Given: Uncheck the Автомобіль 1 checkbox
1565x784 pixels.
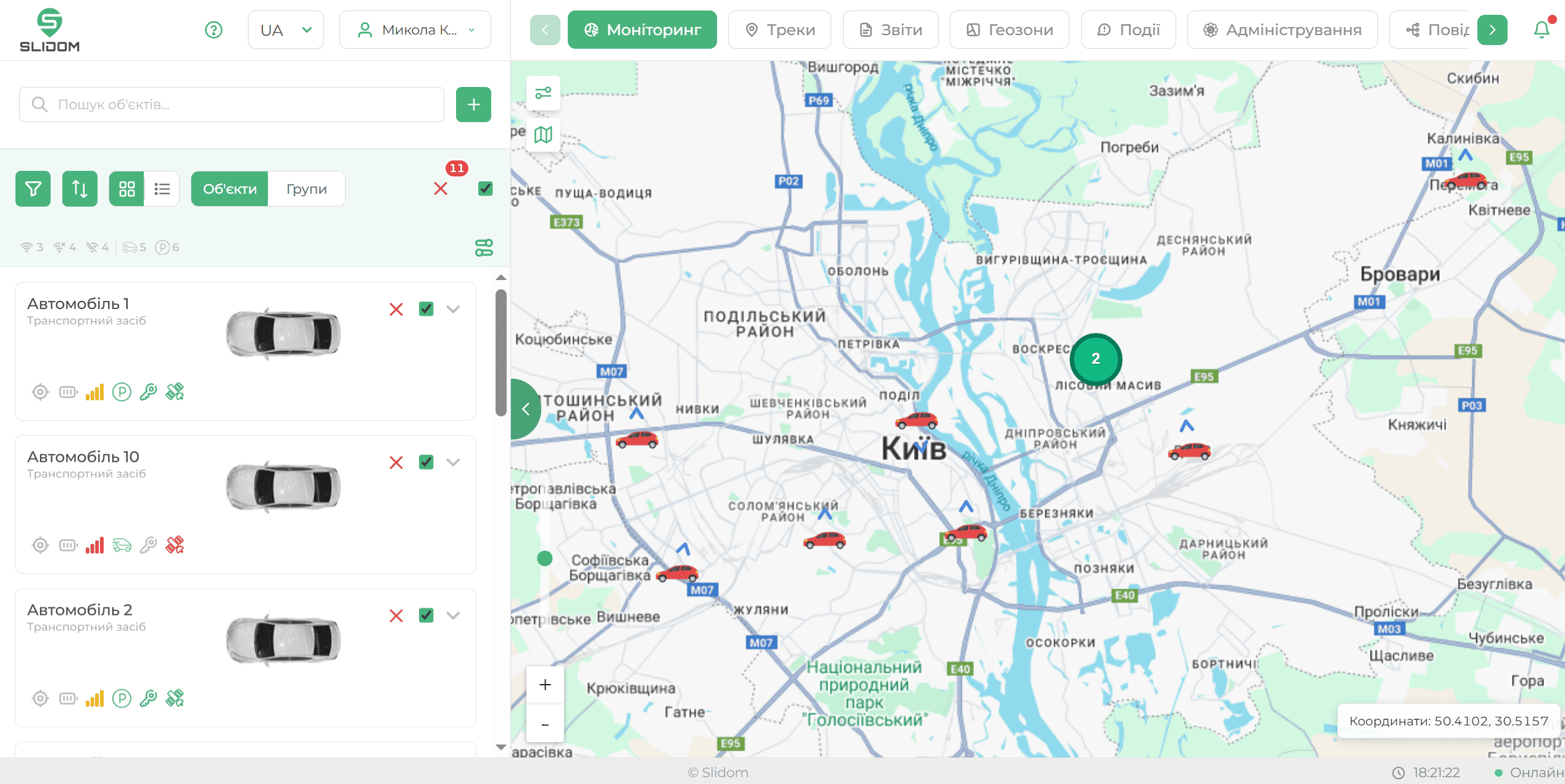Looking at the screenshot, I should 426,309.
